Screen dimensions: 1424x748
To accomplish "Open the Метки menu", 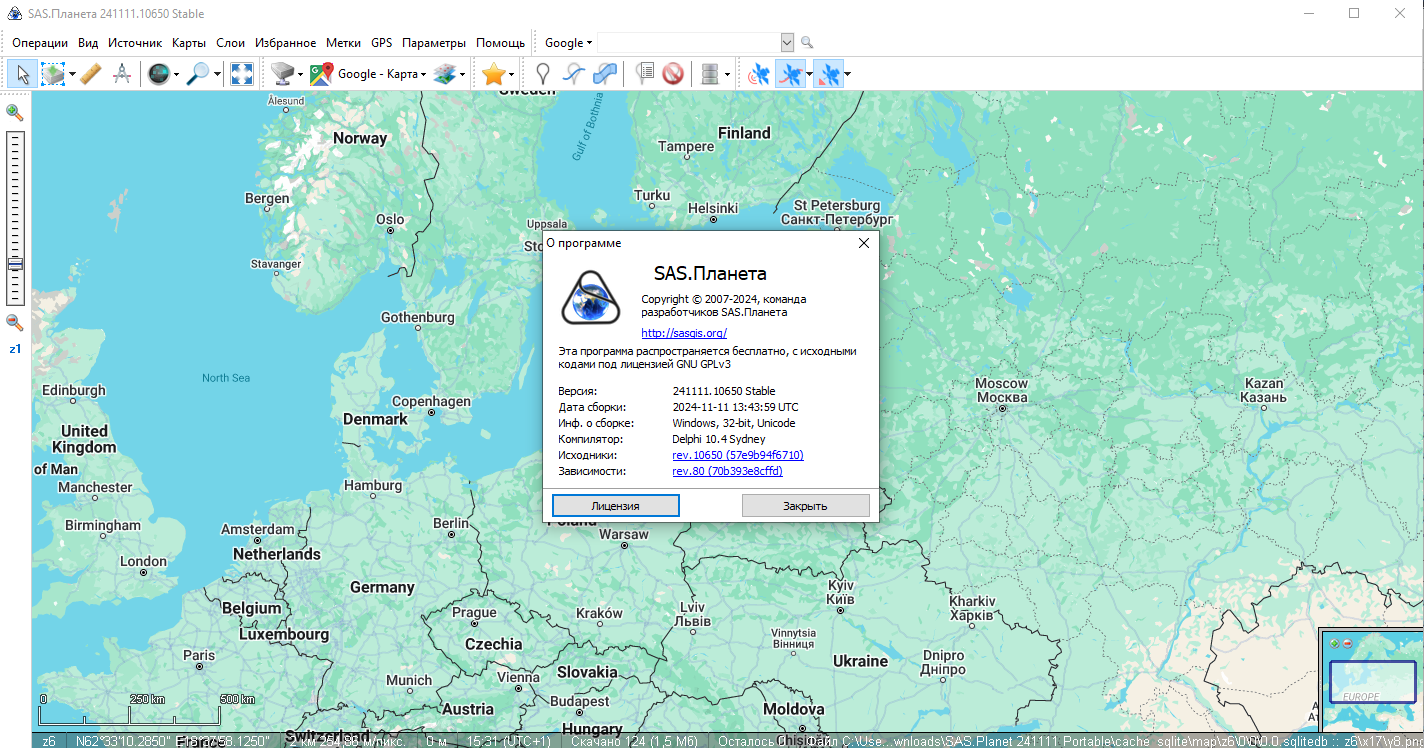I will point(344,43).
